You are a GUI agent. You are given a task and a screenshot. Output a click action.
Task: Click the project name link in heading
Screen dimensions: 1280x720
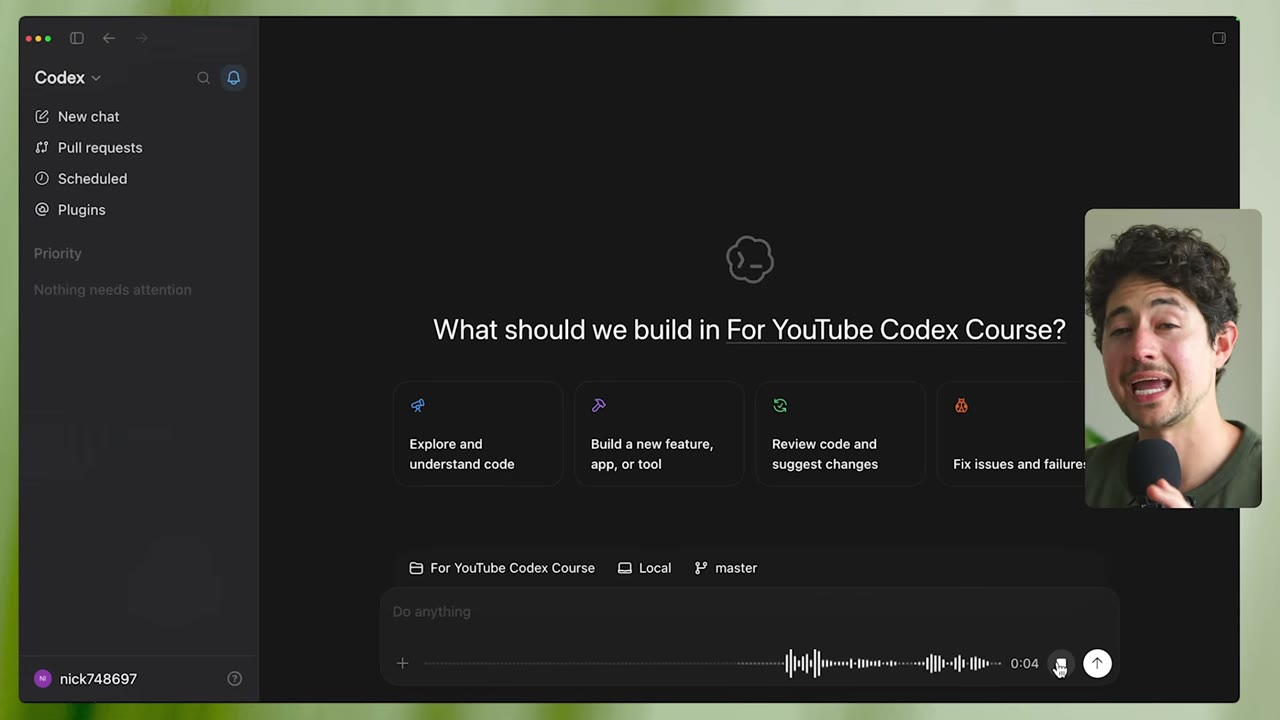point(896,330)
